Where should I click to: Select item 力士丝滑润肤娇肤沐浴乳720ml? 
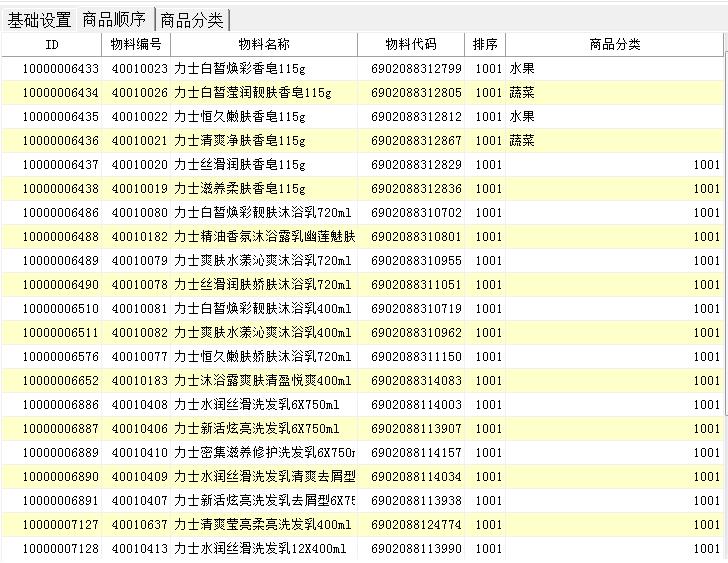coord(263,285)
